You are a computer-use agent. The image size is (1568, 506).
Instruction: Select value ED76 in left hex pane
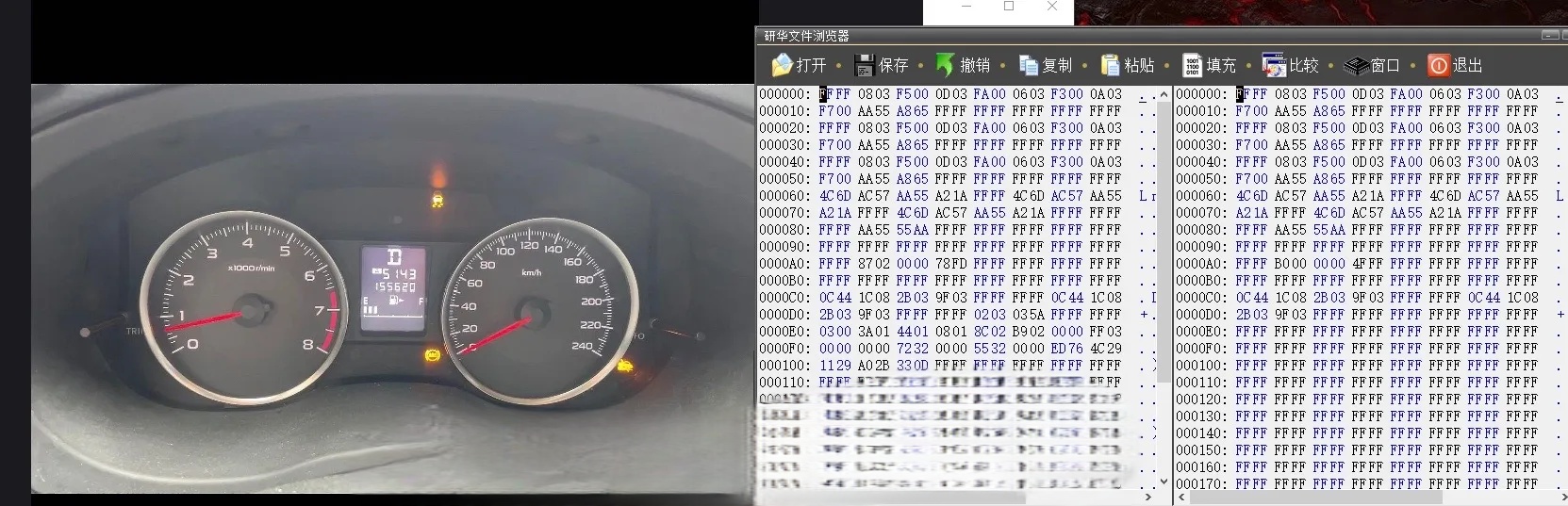tap(1066, 349)
